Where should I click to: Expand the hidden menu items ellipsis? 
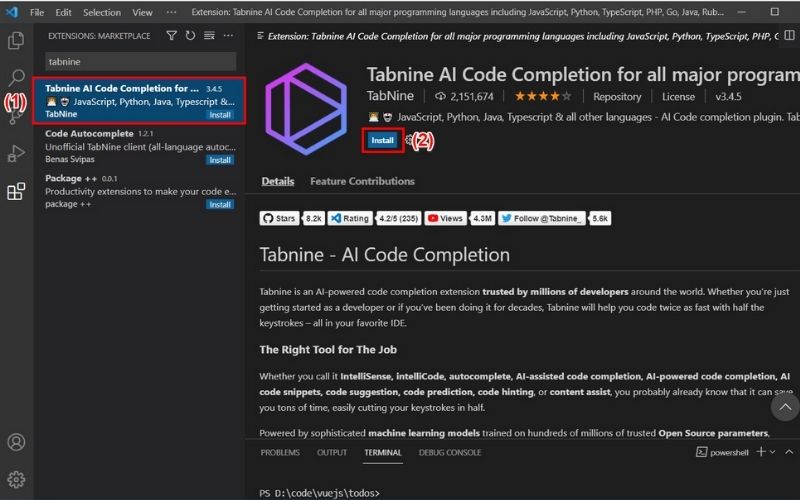171,12
